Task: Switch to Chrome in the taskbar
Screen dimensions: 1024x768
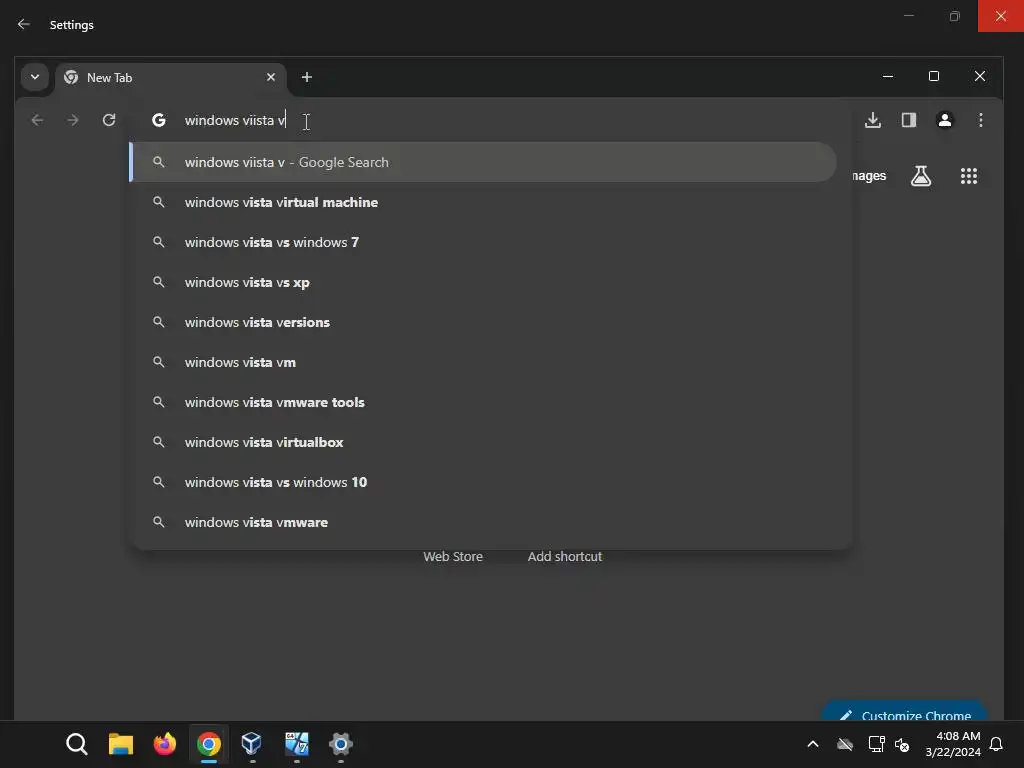Action: (209, 744)
